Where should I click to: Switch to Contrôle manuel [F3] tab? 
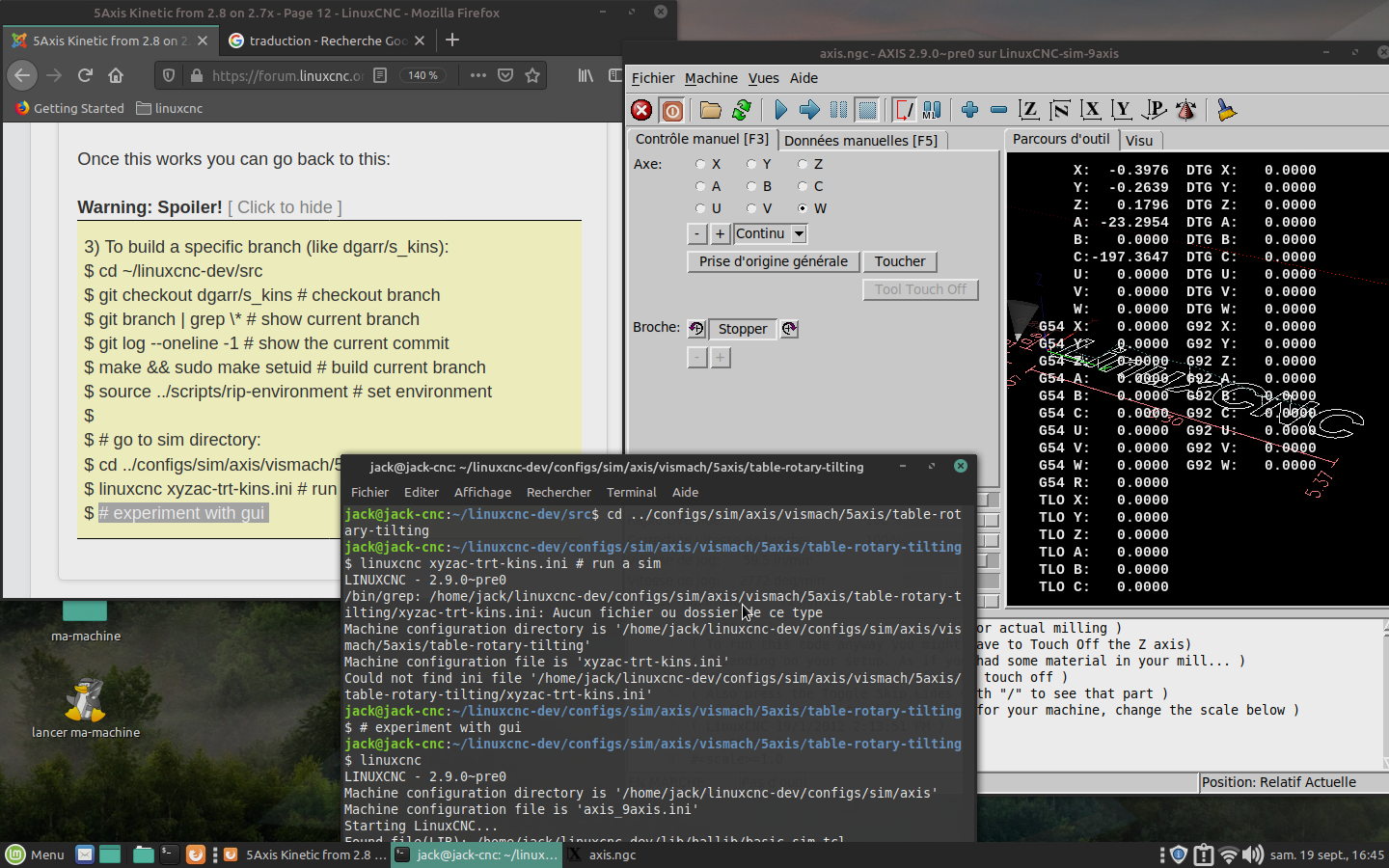tap(702, 139)
